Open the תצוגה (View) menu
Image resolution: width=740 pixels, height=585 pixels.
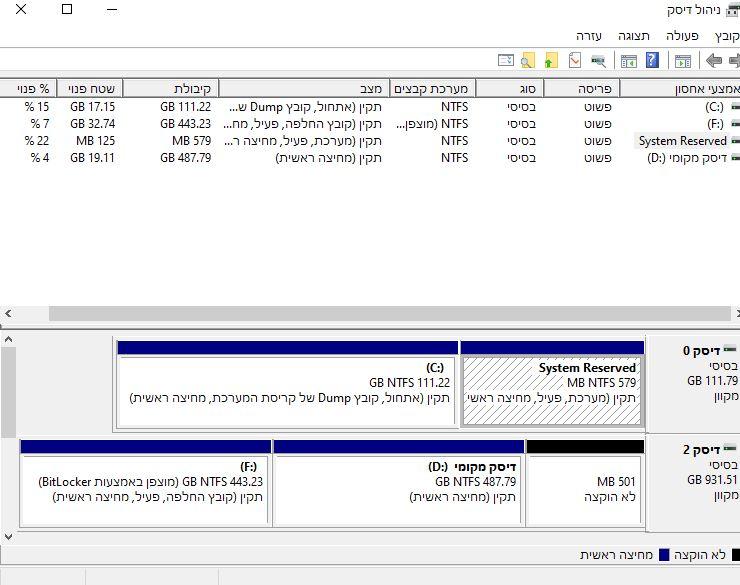click(x=634, y=36)
